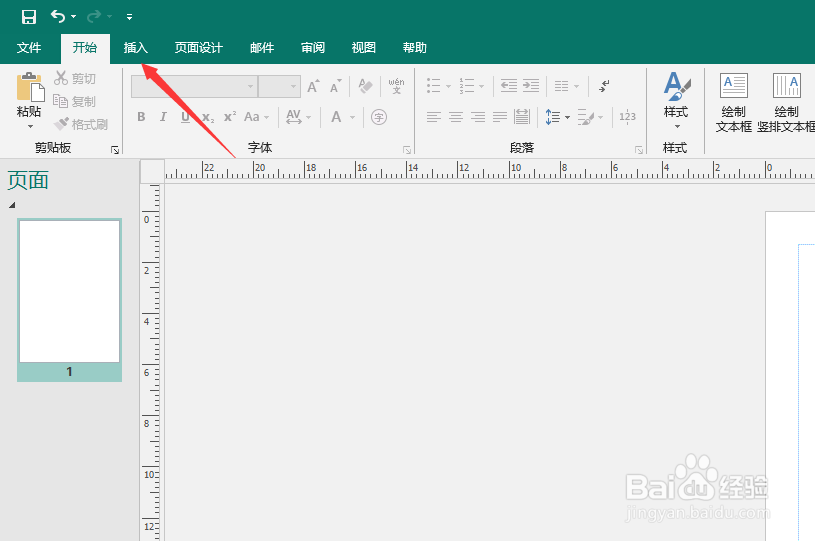Open the 字体 dialog launcher
The width and height of the screenshot is (815, 541).
(x=407, y=150)
